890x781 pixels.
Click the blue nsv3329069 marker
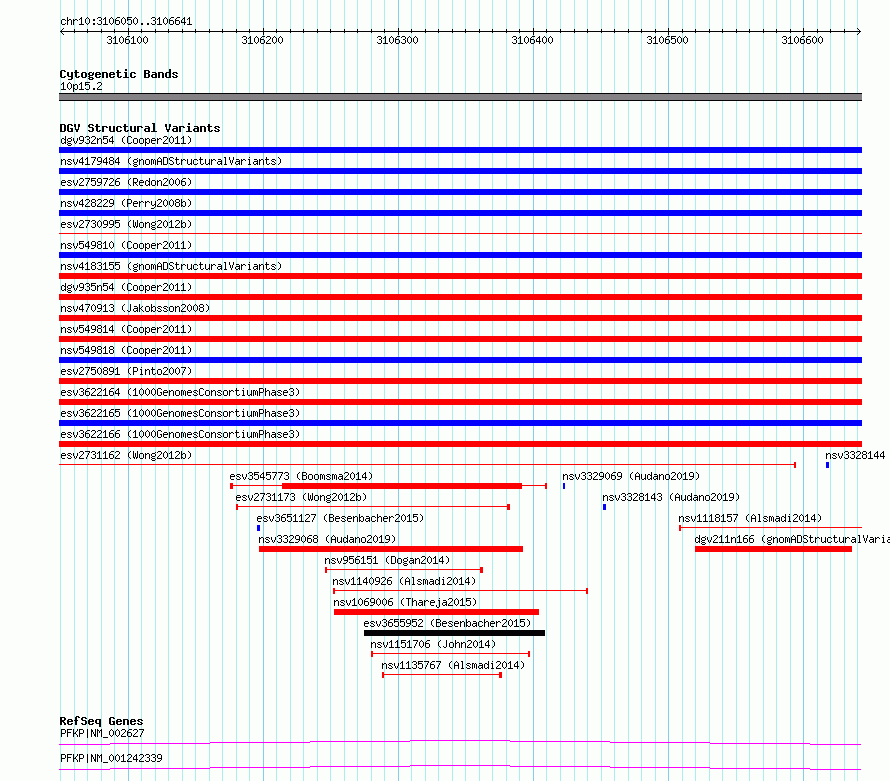[564, 486]
